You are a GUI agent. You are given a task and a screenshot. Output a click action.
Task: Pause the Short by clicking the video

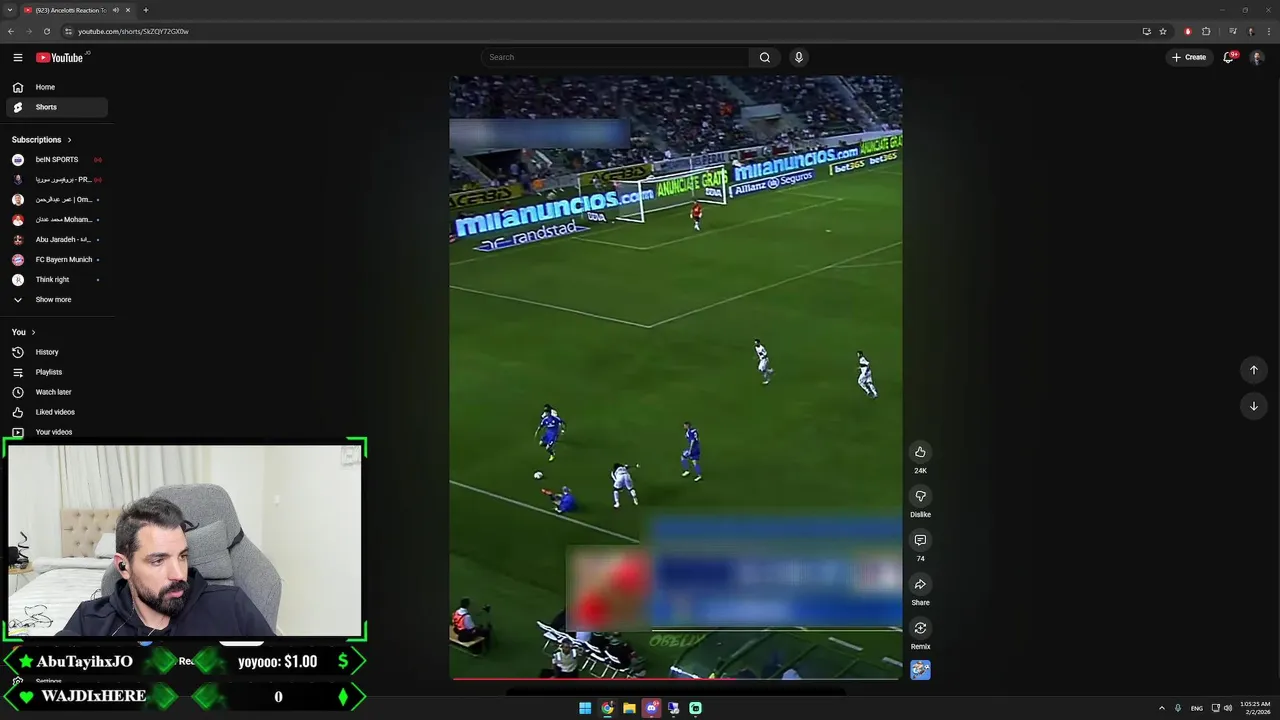pos(676,378)
